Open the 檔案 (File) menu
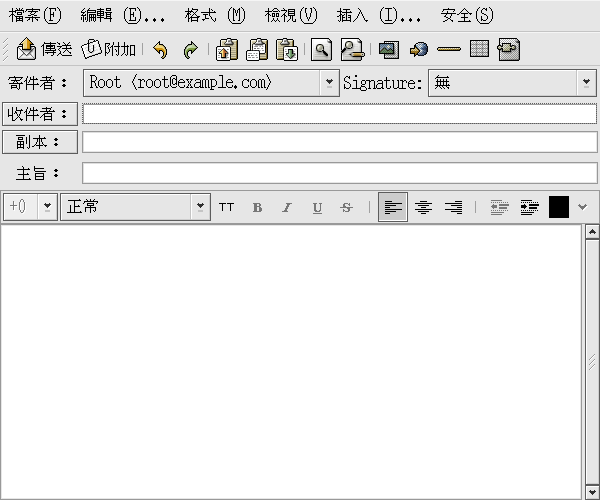The height and width of the screenshot is (500, 600). click(x=35, y=15)
